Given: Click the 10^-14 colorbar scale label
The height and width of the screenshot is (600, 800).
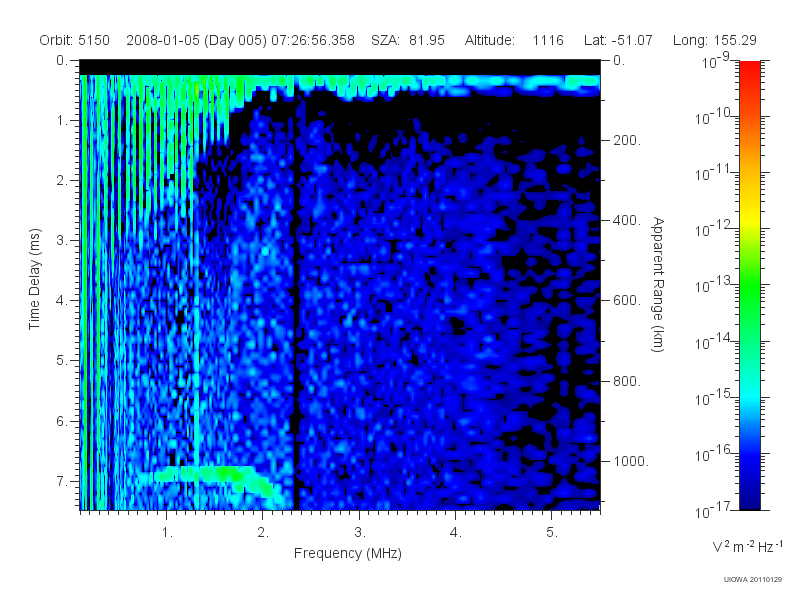Looking at the screenshot, I should (714, 342).
